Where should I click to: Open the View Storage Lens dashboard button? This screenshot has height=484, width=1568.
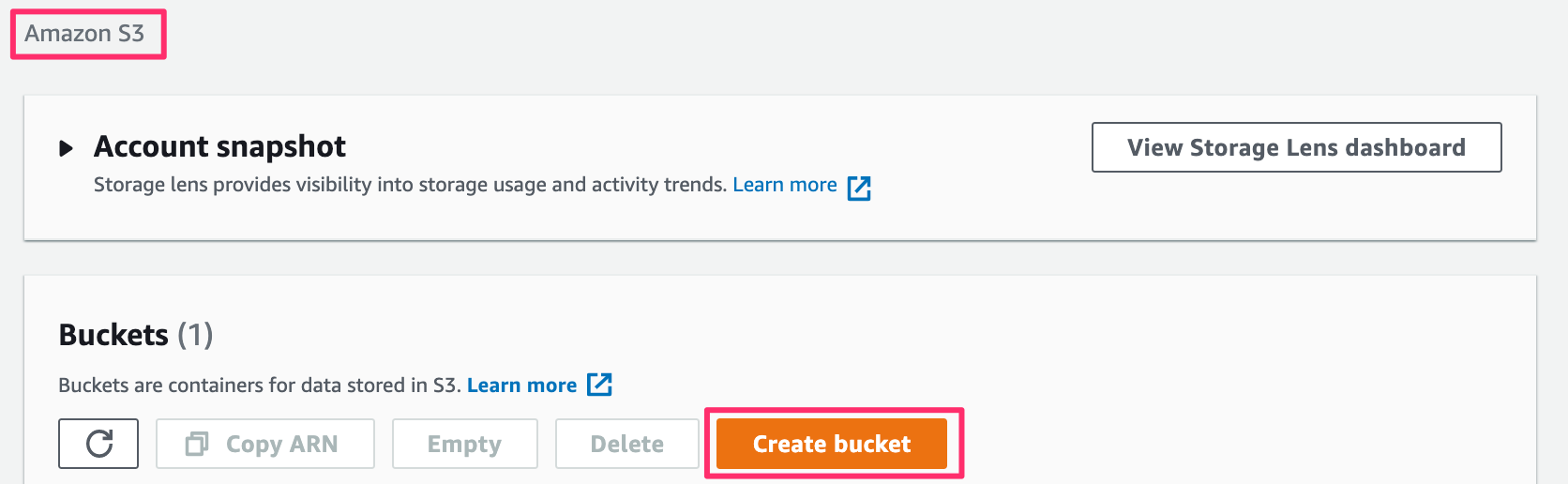click(1296, 147)
